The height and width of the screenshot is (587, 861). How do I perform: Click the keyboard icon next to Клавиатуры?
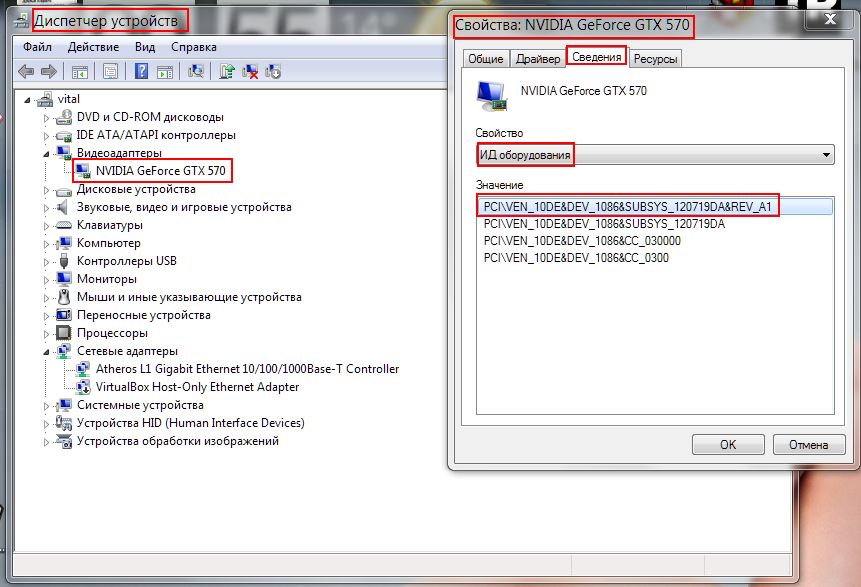64,225
